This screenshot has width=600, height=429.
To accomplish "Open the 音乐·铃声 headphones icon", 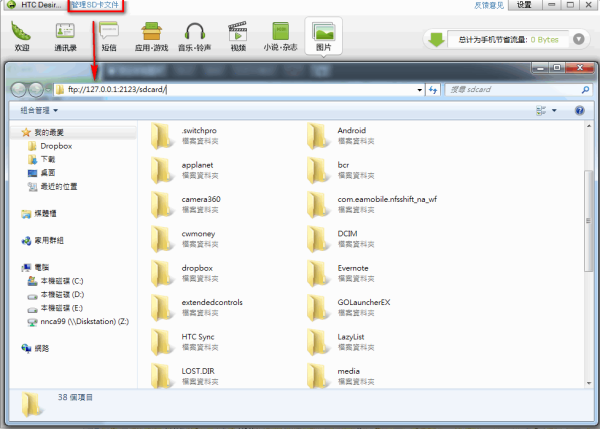I will pyautogui.click(x=195, y=31).
